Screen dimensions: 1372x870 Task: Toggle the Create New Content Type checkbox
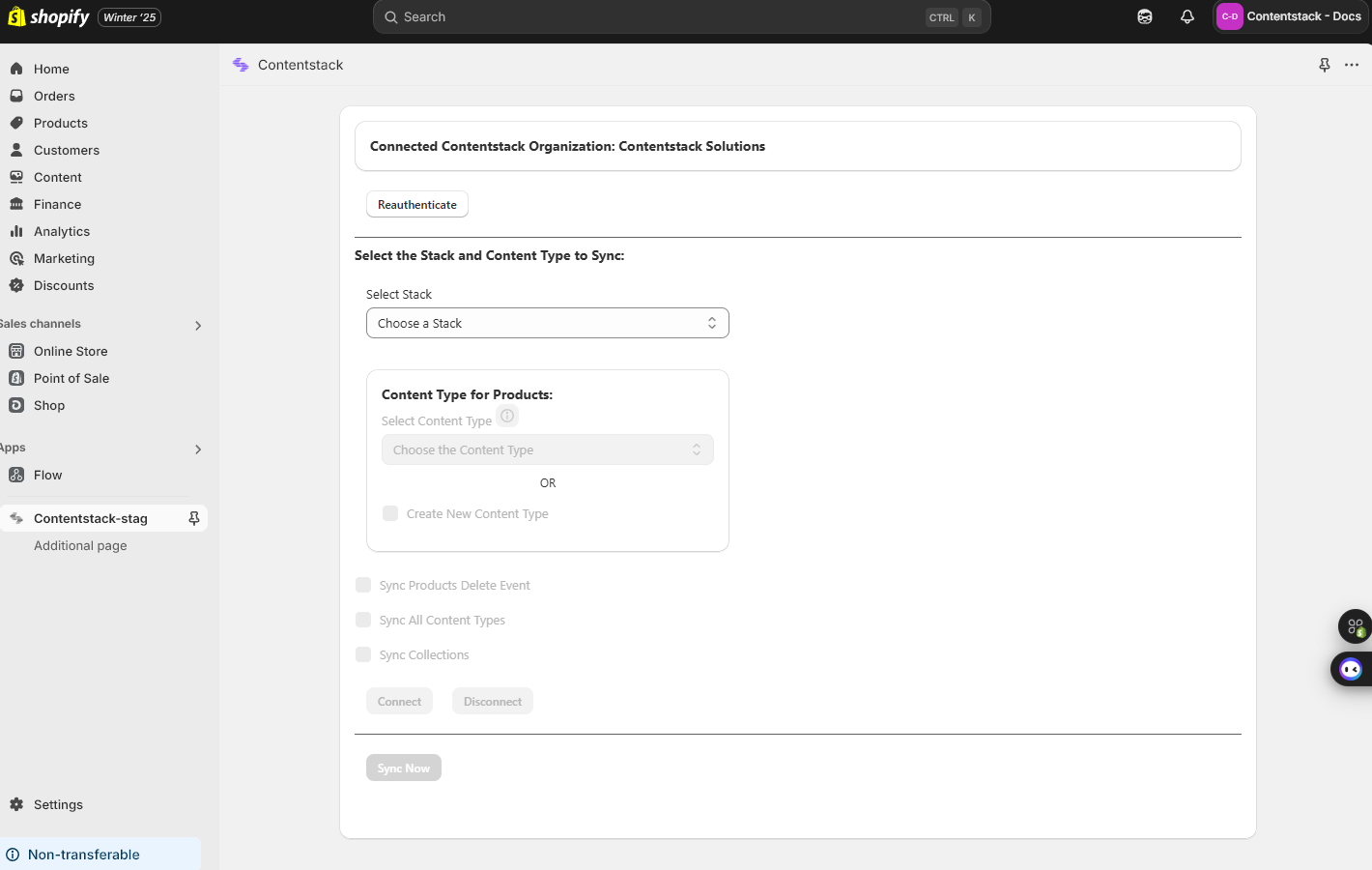click(390, 513)
